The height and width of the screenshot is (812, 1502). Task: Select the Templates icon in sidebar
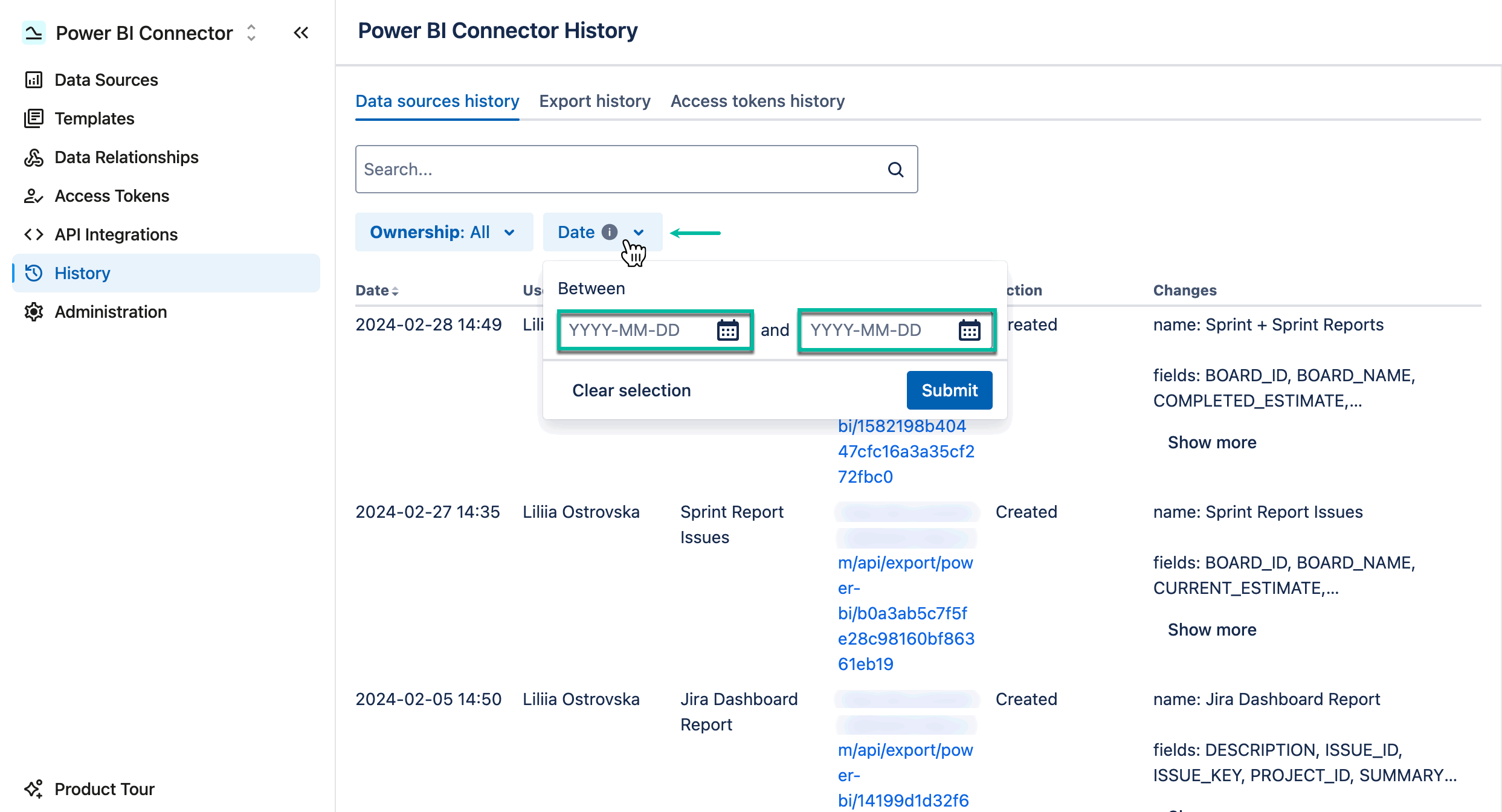[x=33, y=118]
